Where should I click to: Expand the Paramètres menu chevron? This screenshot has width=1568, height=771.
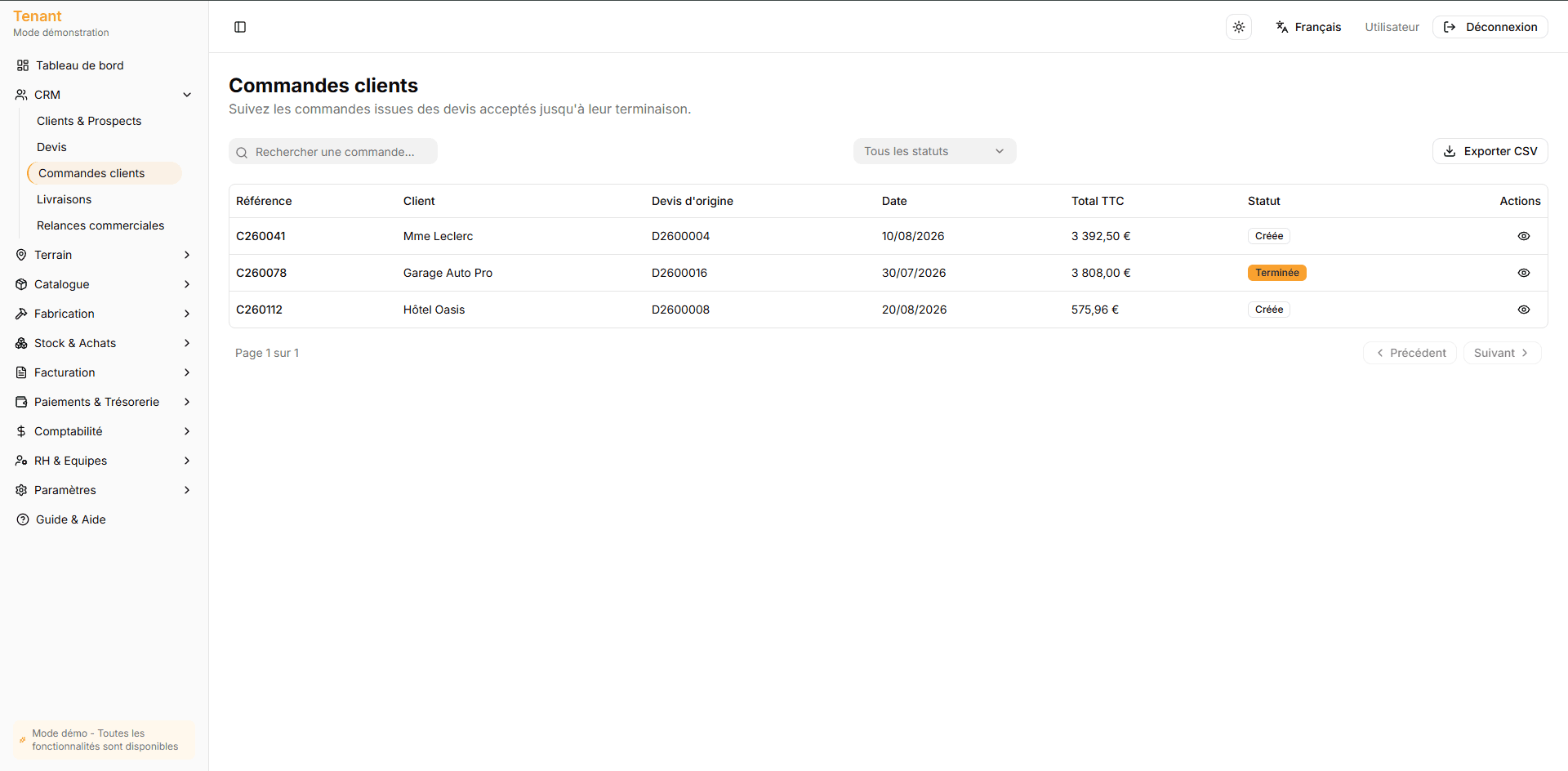coord(187,490)
